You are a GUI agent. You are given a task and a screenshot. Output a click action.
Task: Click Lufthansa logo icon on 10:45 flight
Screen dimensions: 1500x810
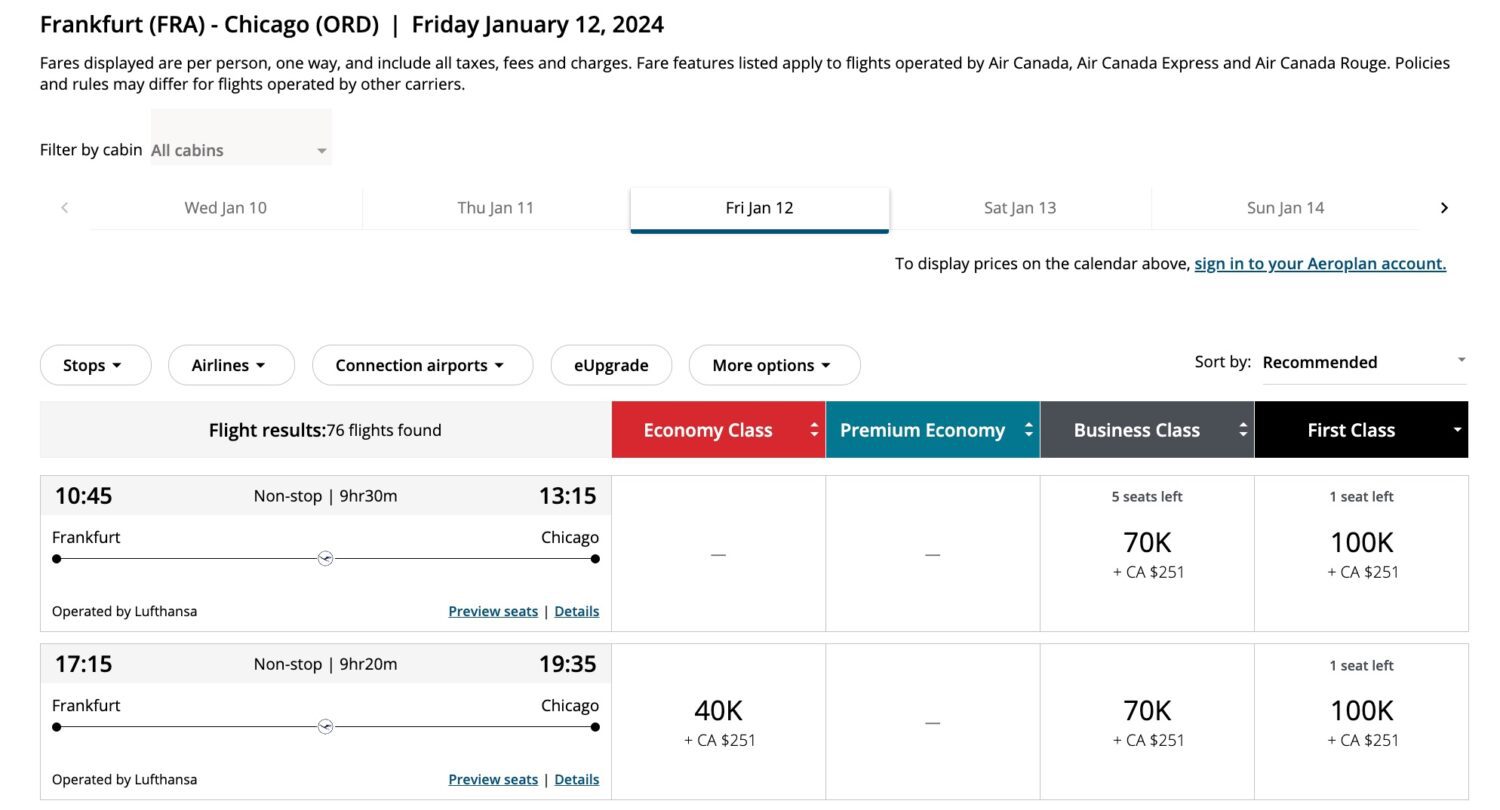(325, 558)
